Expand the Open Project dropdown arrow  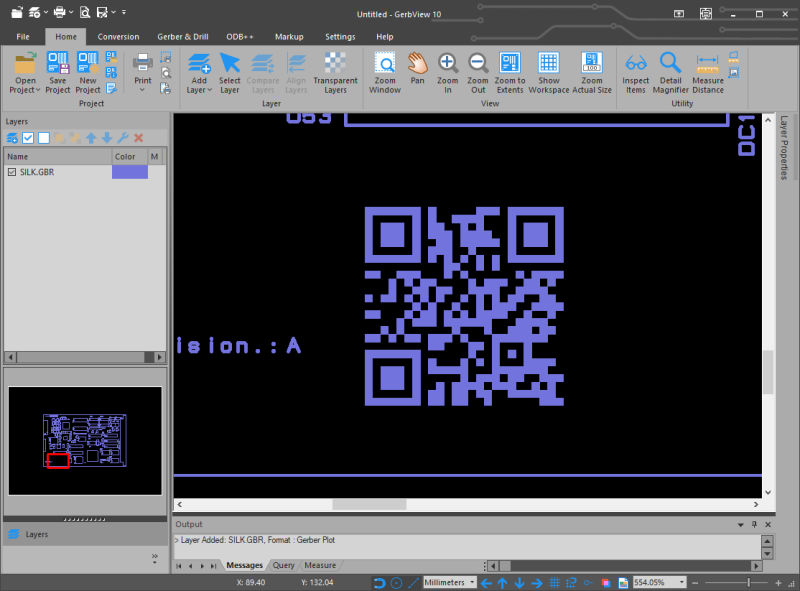tap(38, 90)
